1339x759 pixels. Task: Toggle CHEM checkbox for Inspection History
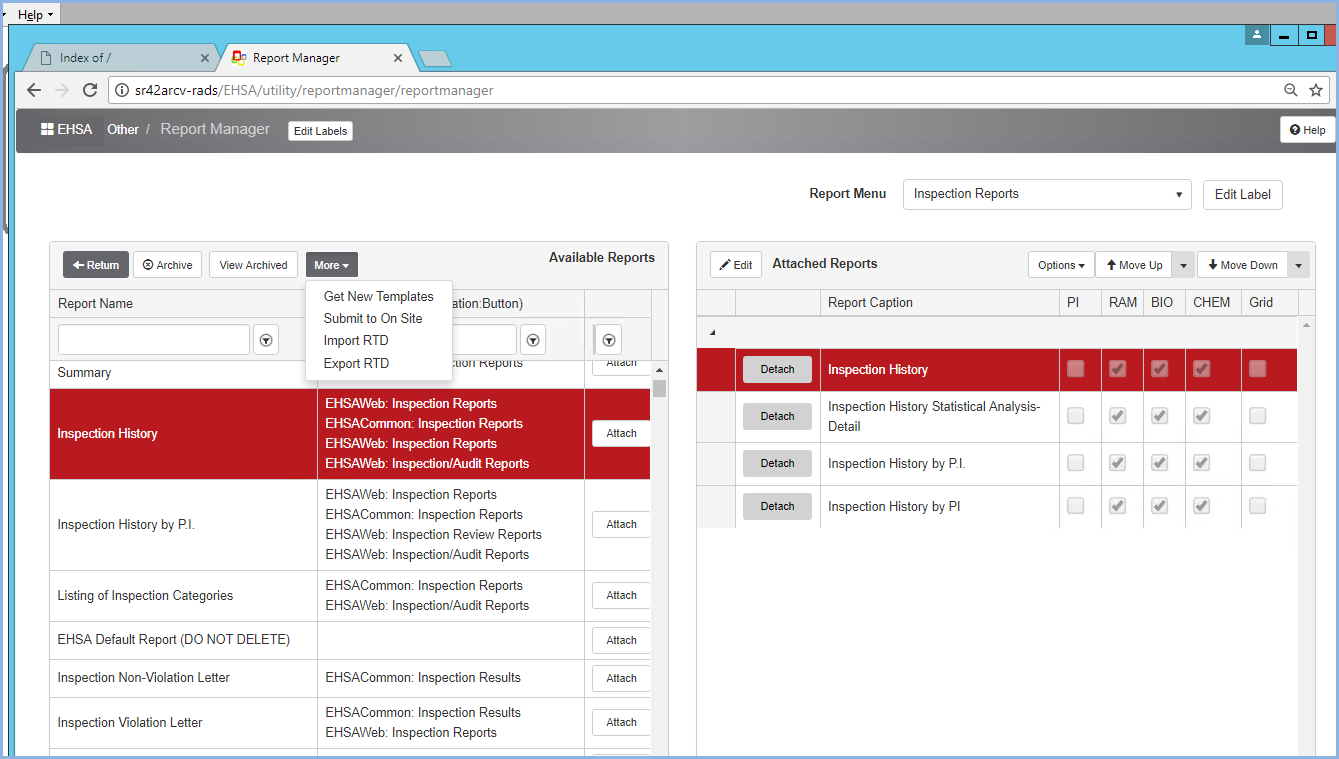tap(1201, 369)
